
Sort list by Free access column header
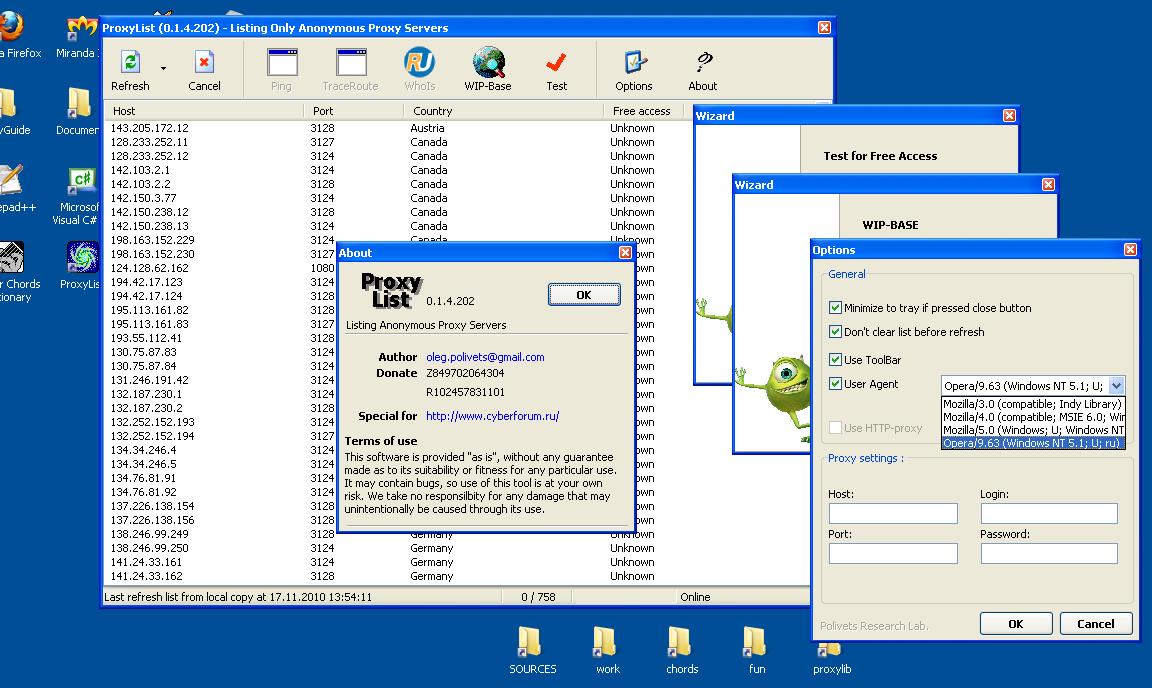click(x=644, y=111)
